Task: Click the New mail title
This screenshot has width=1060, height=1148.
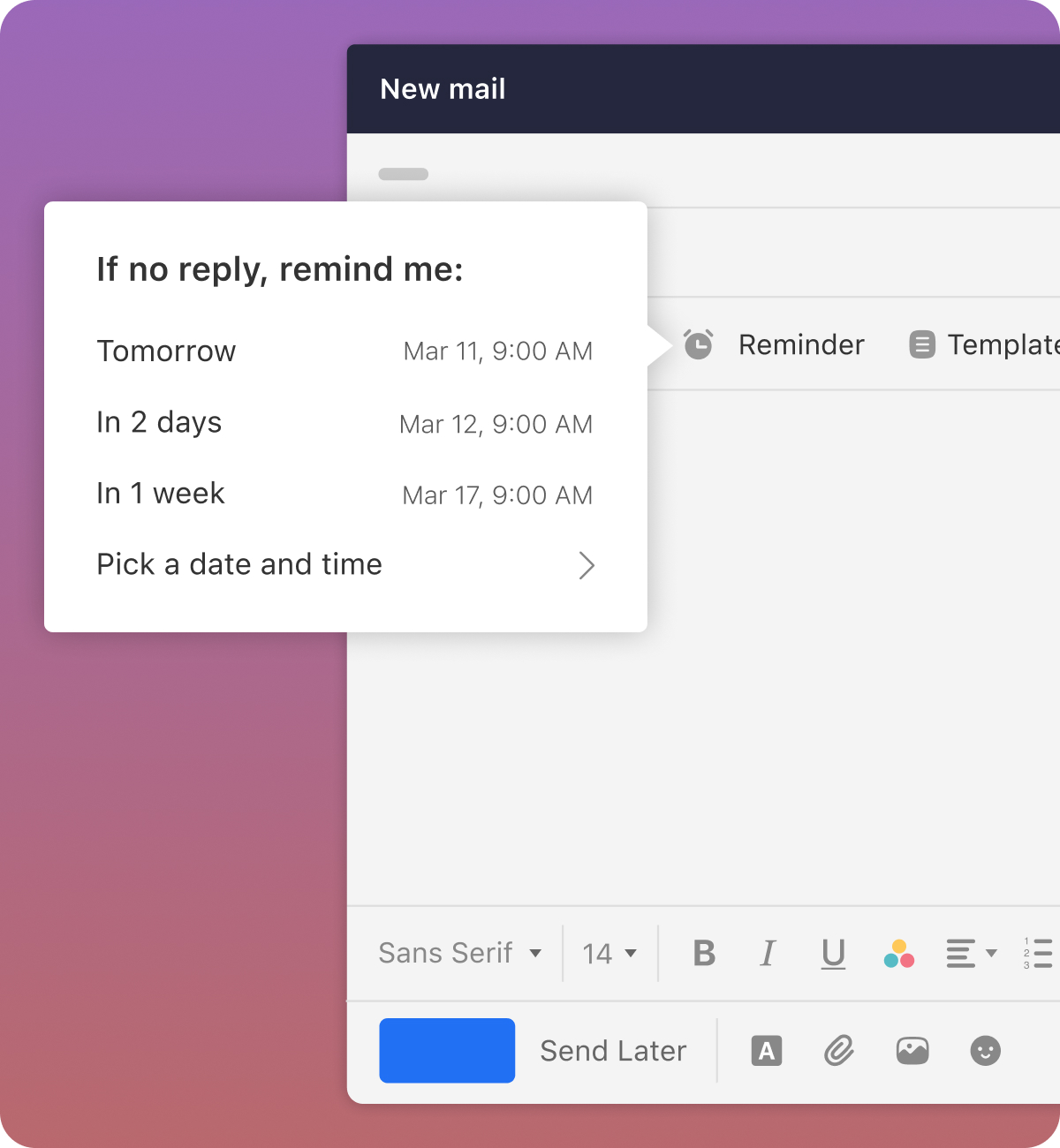Action: pos(443,89)
